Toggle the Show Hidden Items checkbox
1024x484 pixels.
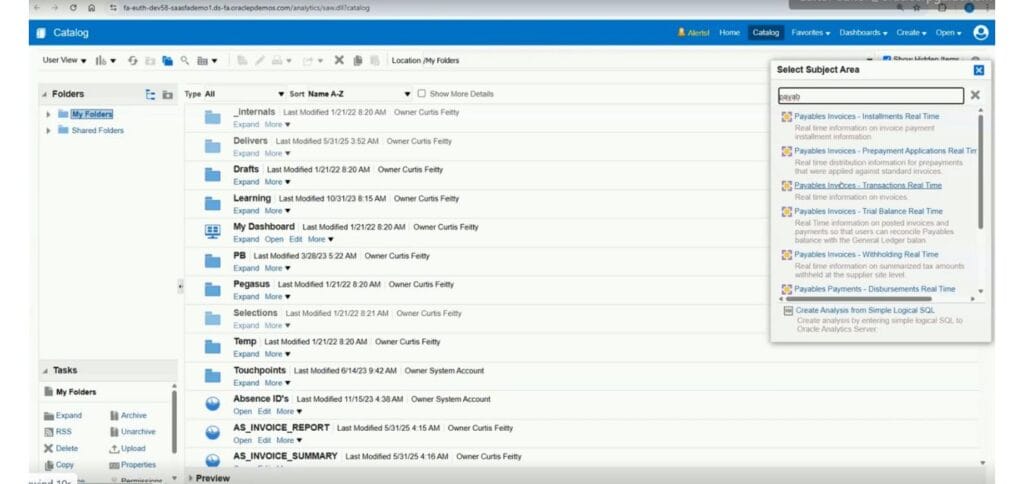point(887,59)
